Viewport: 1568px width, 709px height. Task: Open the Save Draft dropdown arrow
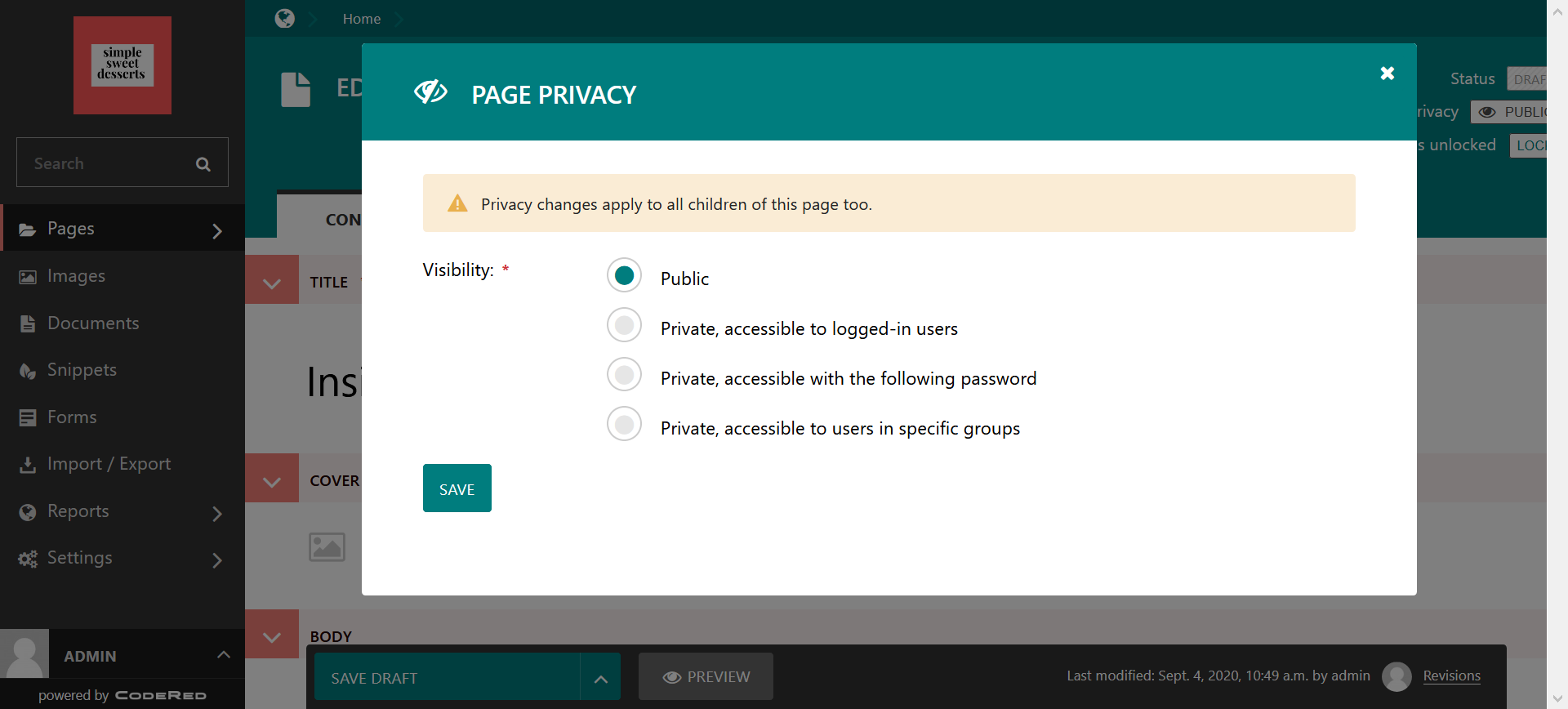coord(601,678)
